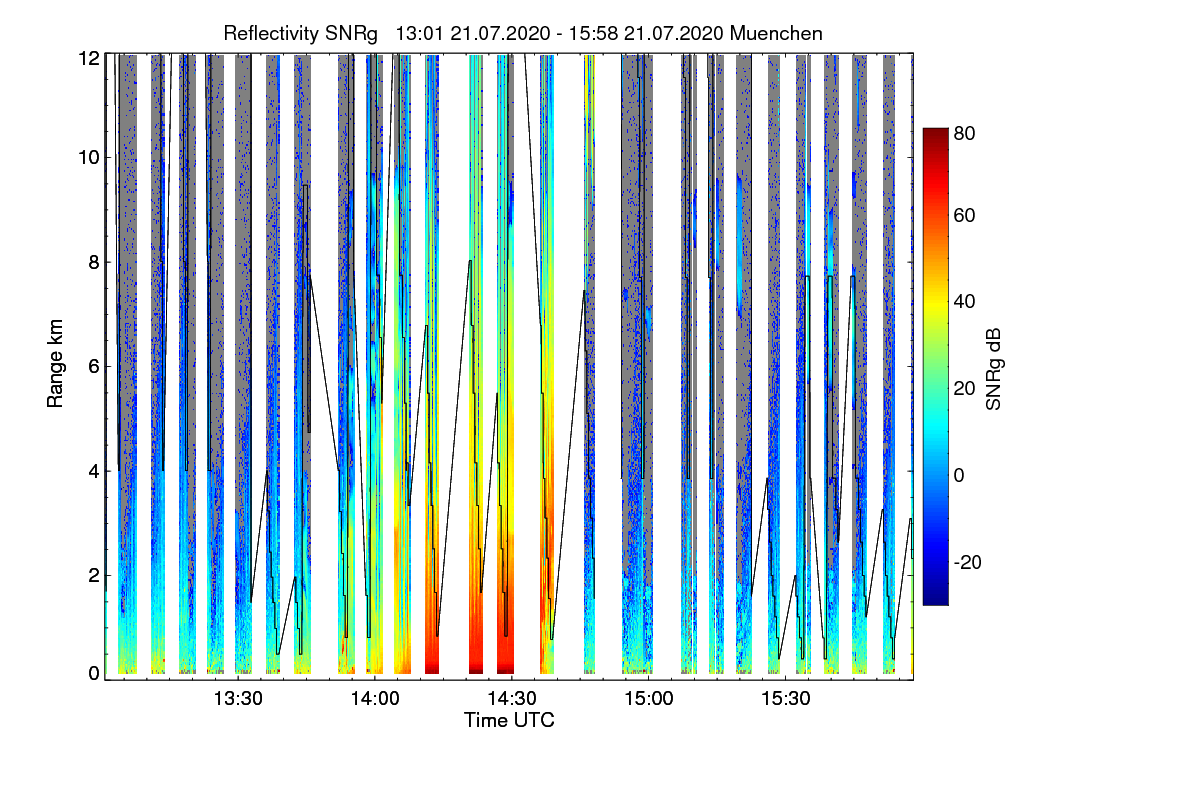
Task: Click the dark blue bottom of colorbar
Action: point(934,597)
